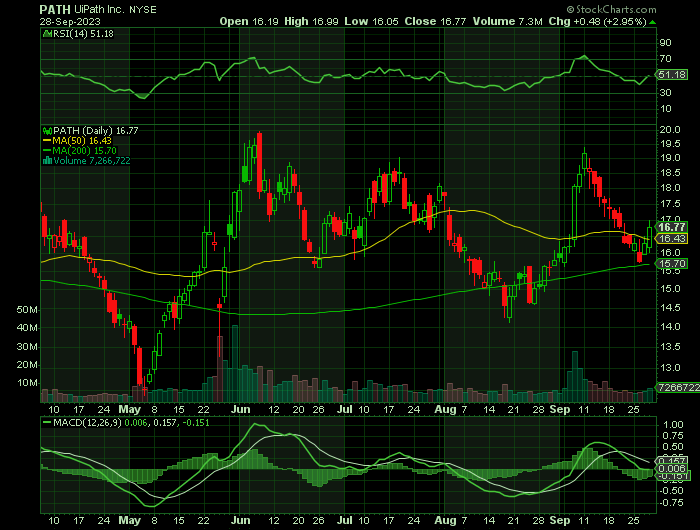Click the 70 level on the RSI axis
Image resolution: width=700 pixels, height=530 pixels.
pyautogui.click(x=665, y=58)
